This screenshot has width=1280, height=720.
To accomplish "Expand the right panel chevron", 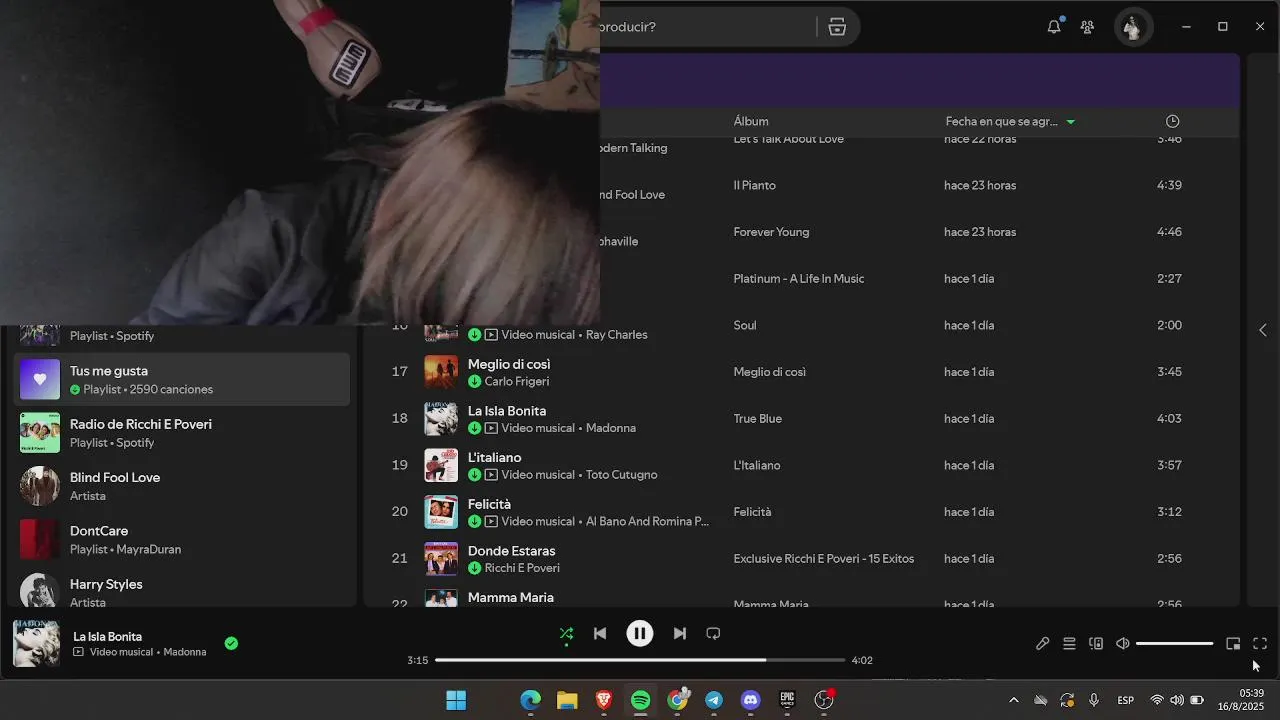I will [x=1263, y=330].
